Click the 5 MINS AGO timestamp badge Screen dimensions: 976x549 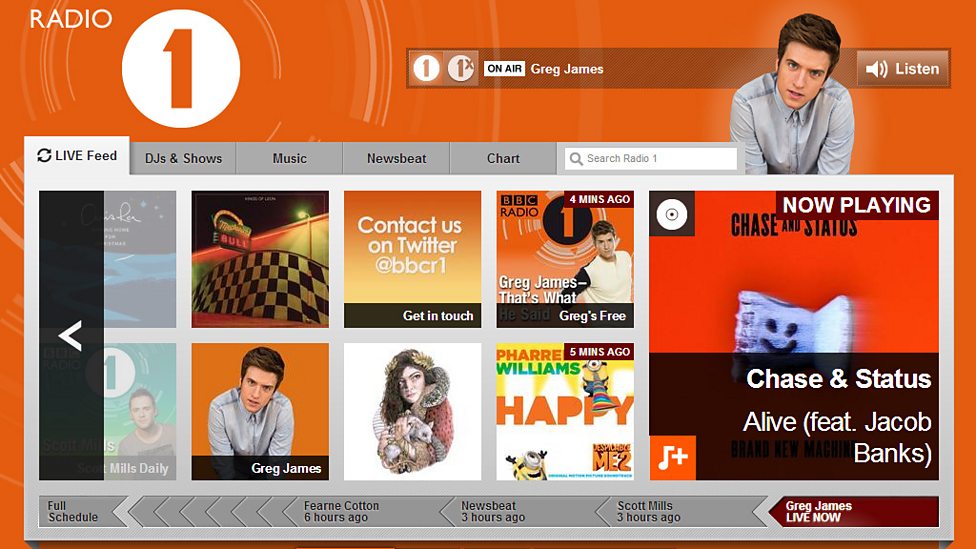click(599, 352)
